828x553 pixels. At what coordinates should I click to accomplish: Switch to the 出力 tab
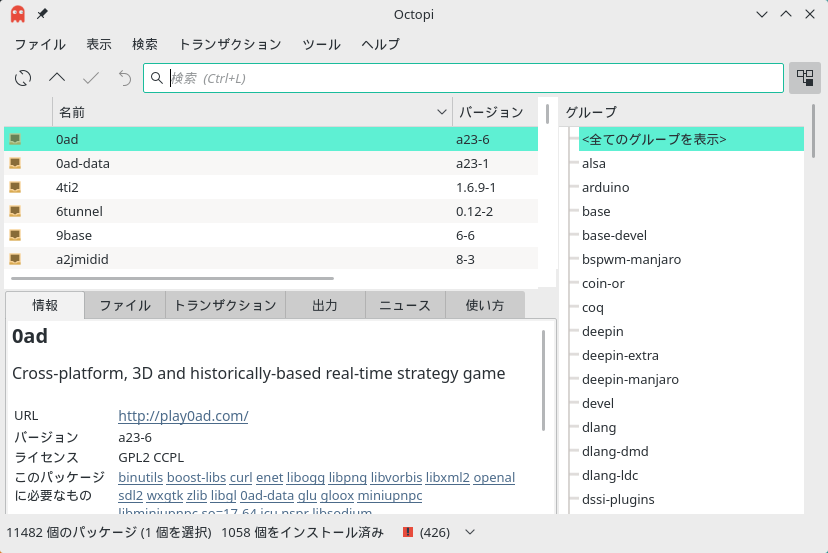coord(325,305)
